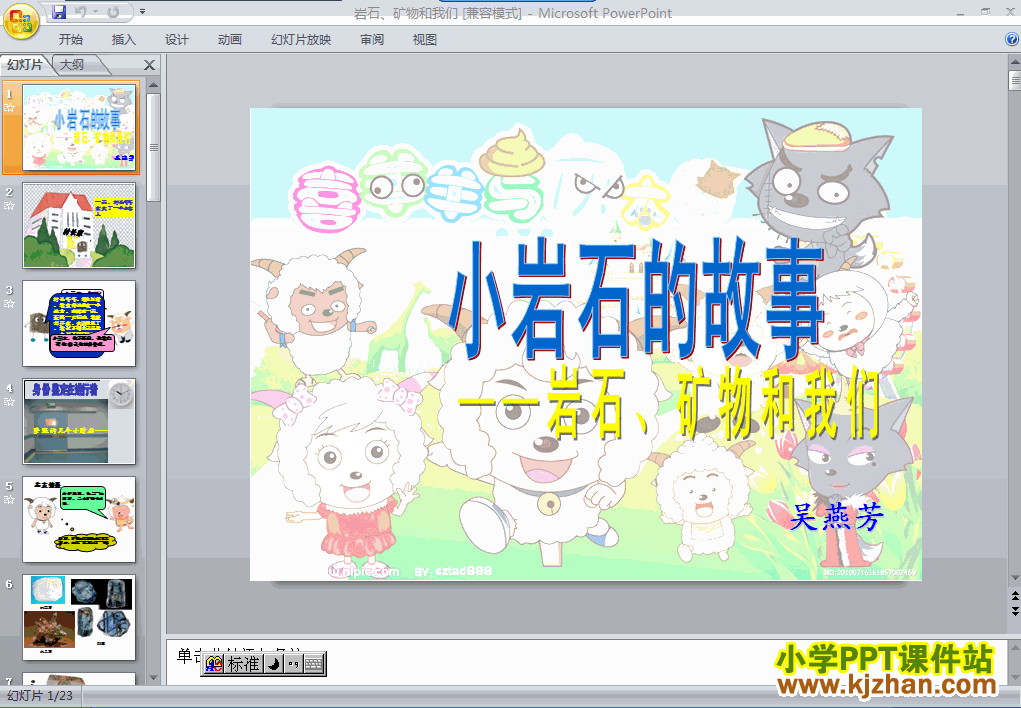Open PowerPoint Help with the question mark
The height and width of the screenshot is (708, 1021).
pyautogui.click(x=1012, y=39)
